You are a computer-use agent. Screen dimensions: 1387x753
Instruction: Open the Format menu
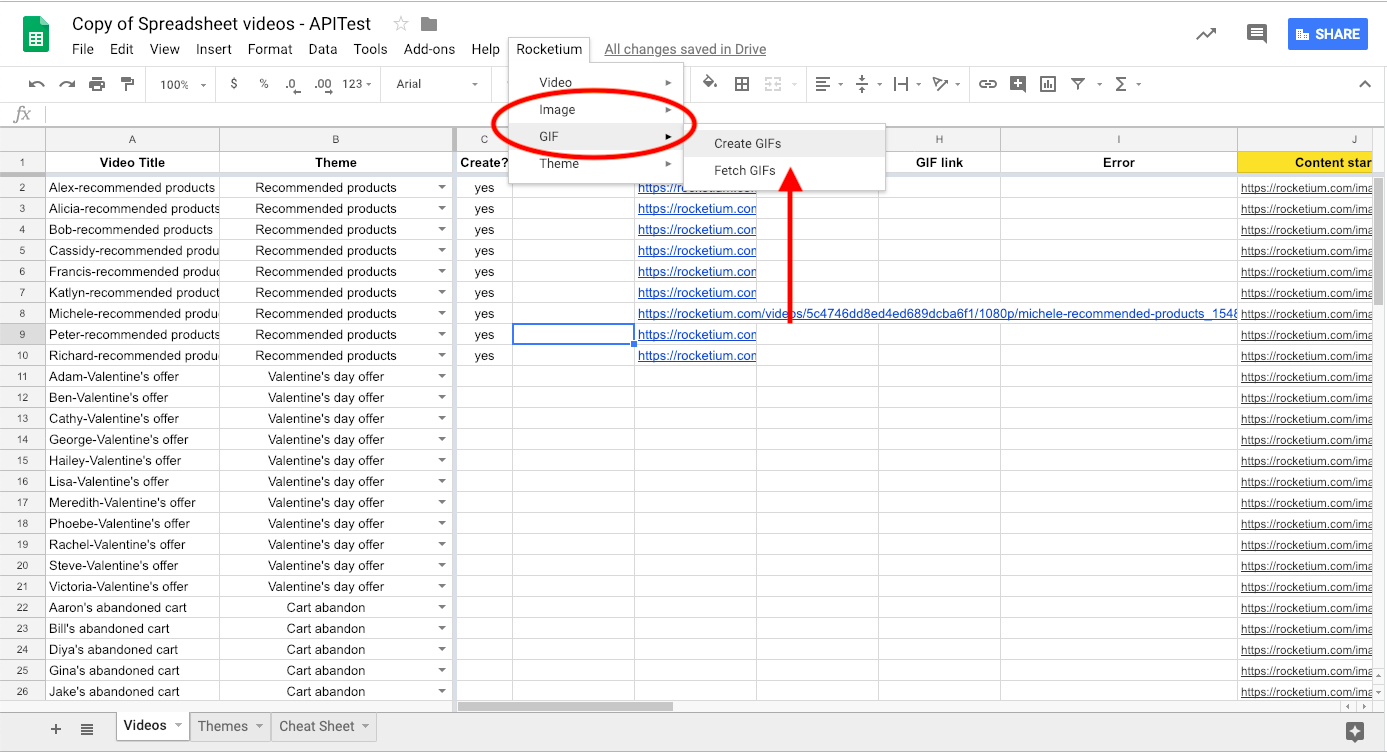[x=270, y=49]
